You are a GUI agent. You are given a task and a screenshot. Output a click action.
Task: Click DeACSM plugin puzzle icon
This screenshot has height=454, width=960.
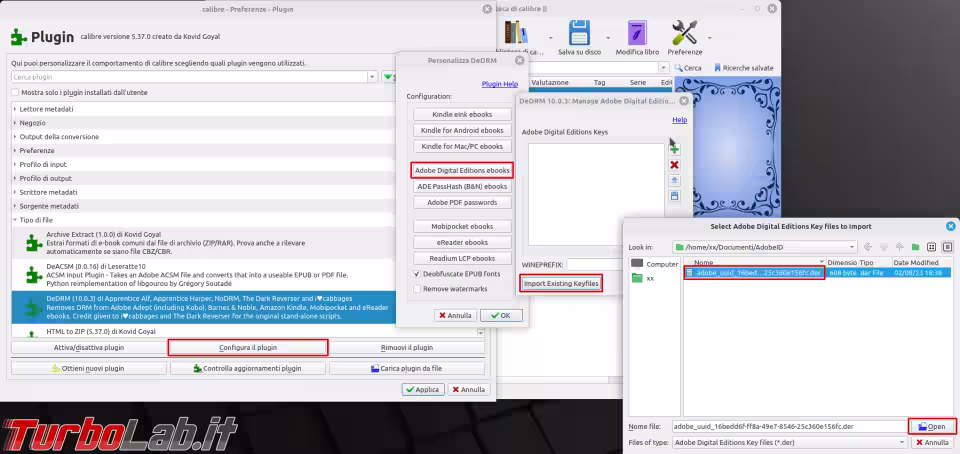click(x=34, y=275)
